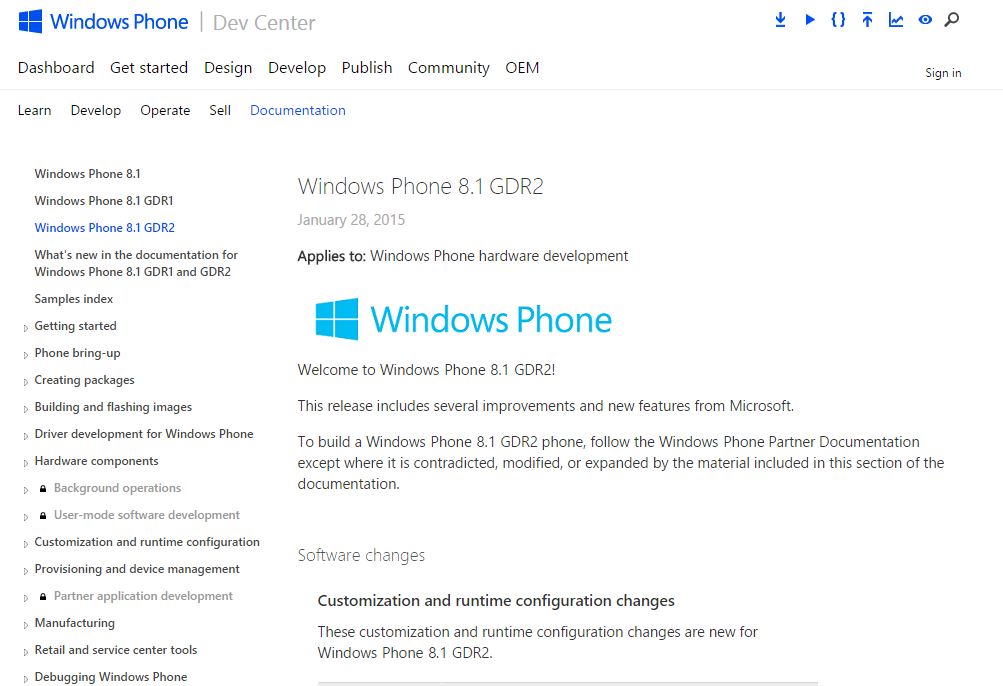Click the lock icon beside User-mode software development
Screen dimensions: 1003x686
(x=43, y=516)
